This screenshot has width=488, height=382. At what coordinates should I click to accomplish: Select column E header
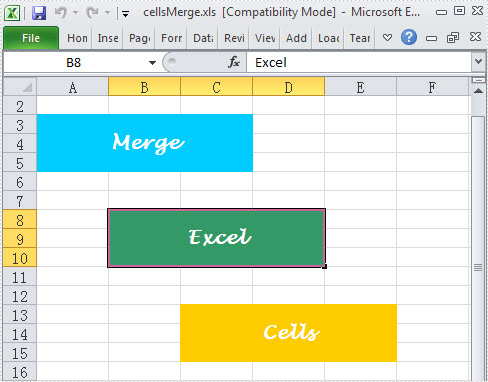click(360, 87)
